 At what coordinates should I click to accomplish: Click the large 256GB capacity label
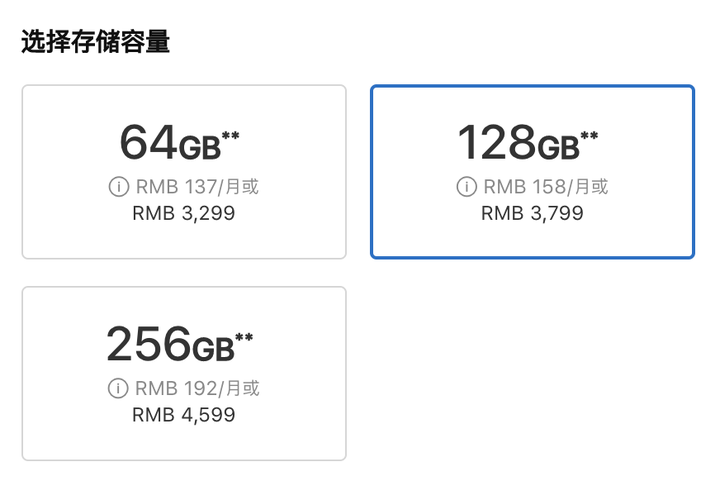pyautogui.click(x=170, y=346)
